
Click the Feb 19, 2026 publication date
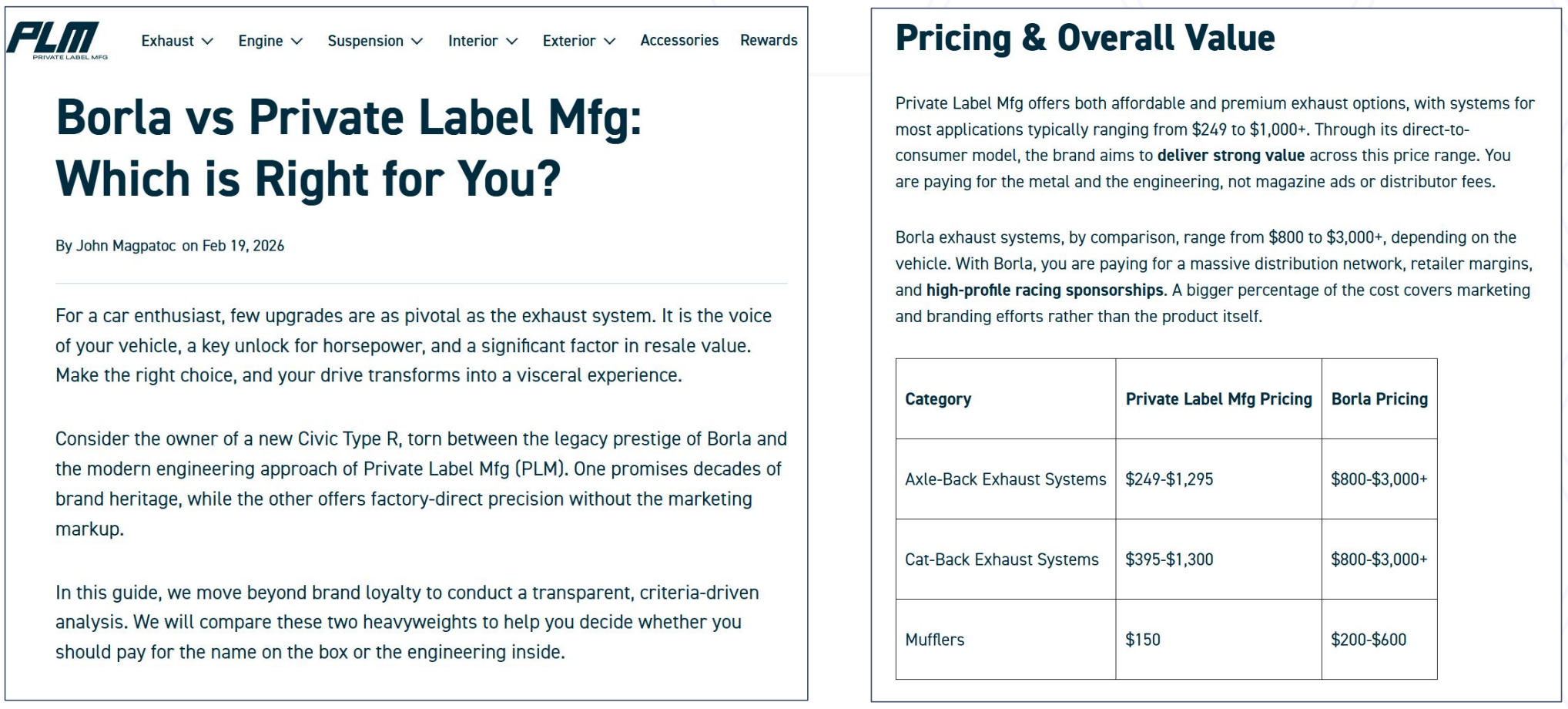[243, 246]
